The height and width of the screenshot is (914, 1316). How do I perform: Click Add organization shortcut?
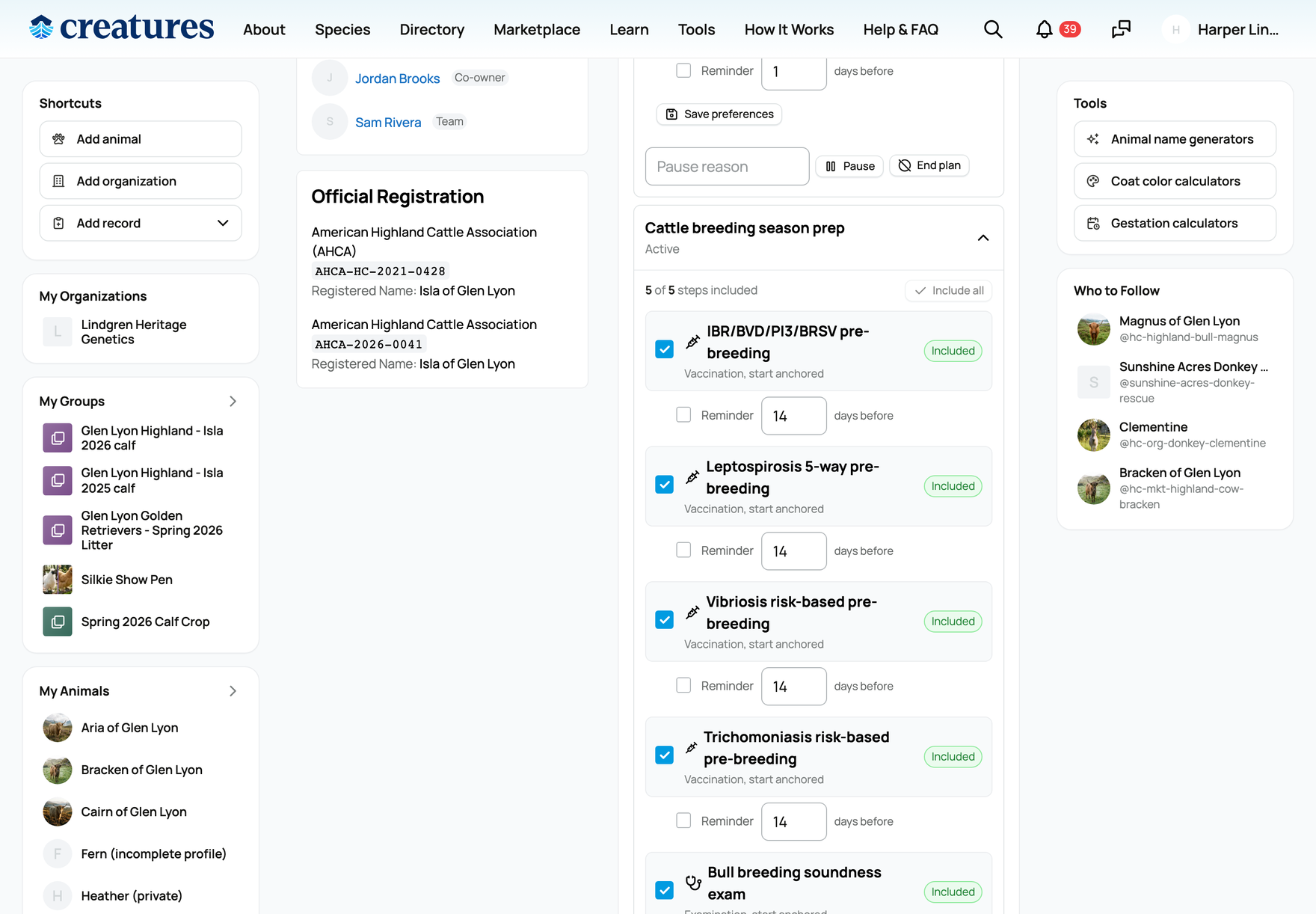pyautogui.click(x=141, y=181)
